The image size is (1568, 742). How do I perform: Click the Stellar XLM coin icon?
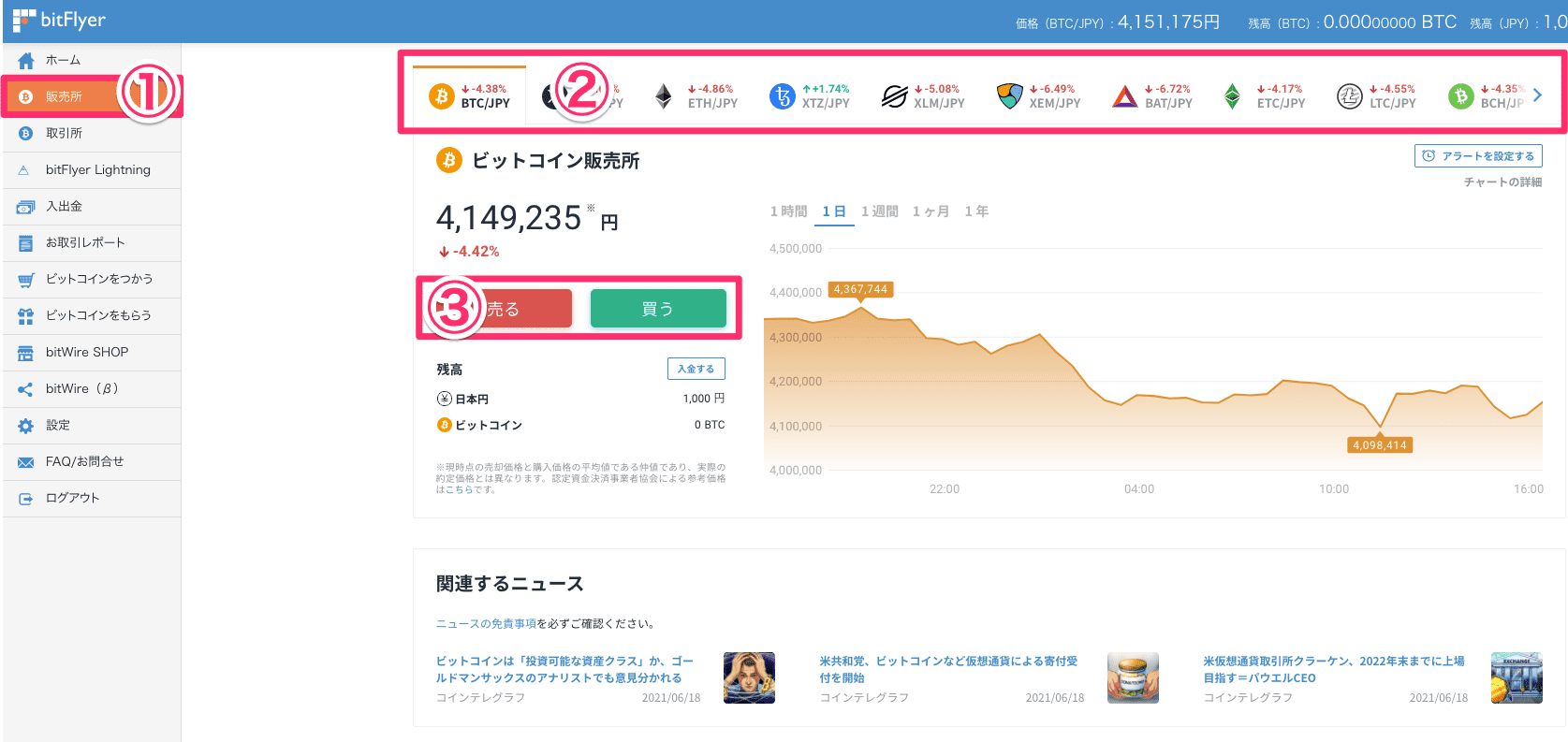click(x=895, y=96)
